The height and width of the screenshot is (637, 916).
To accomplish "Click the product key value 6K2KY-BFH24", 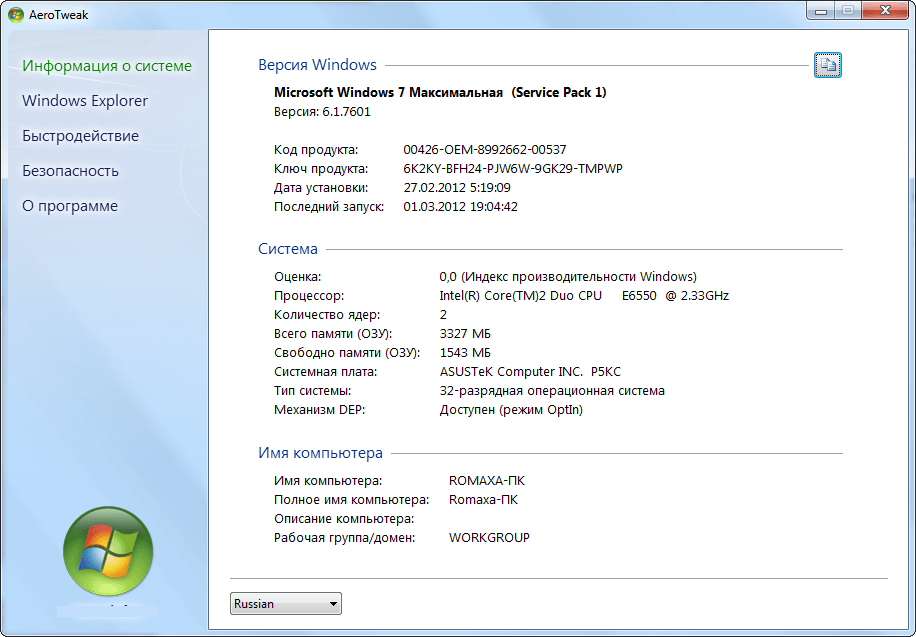I will coord(512,169).
